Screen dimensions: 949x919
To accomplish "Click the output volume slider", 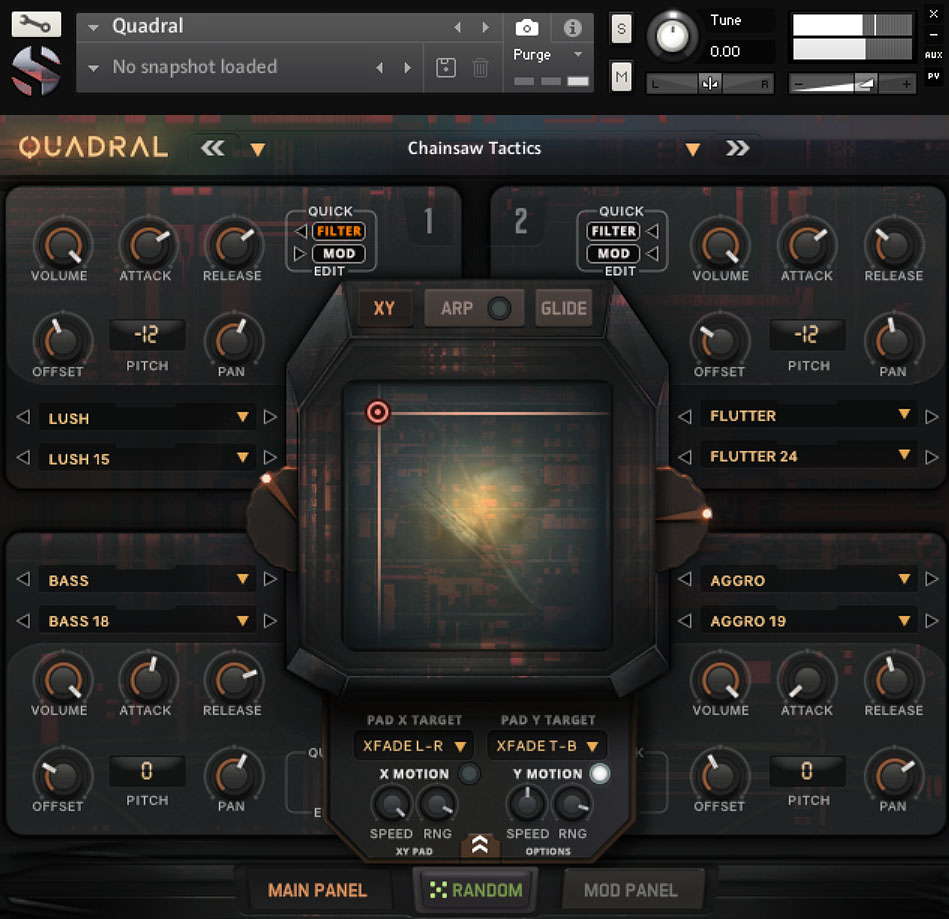I will [852, 84].
